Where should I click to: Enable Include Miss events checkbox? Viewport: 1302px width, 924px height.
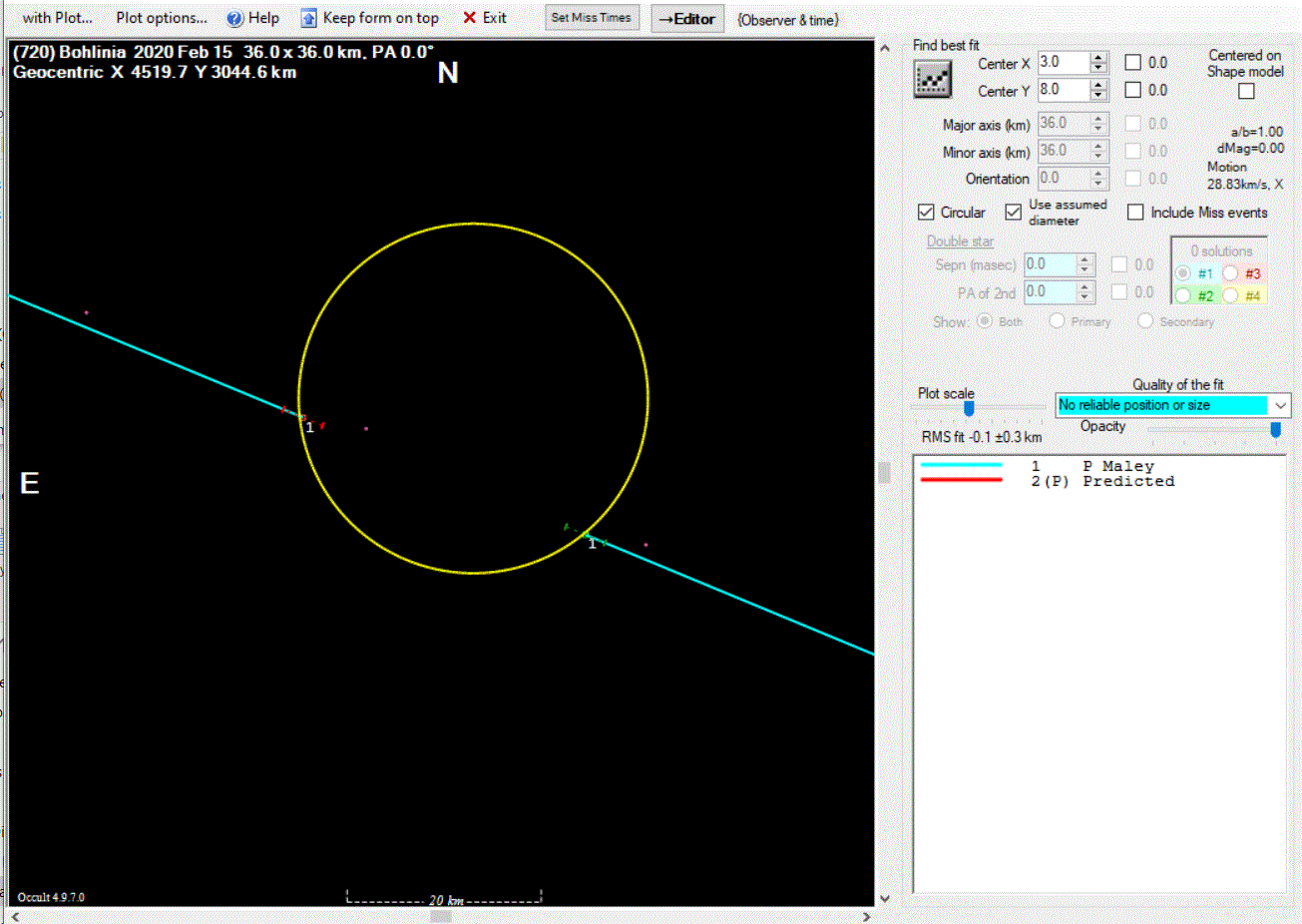point(1135,213)
